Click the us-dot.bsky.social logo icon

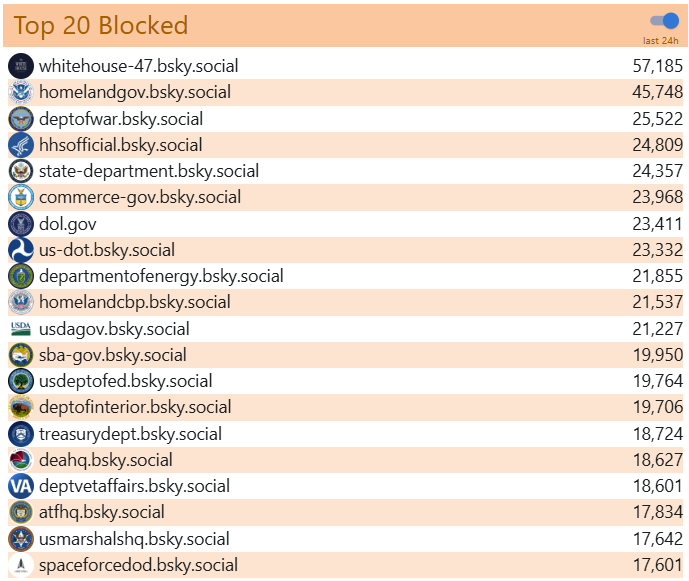(21, 250)
